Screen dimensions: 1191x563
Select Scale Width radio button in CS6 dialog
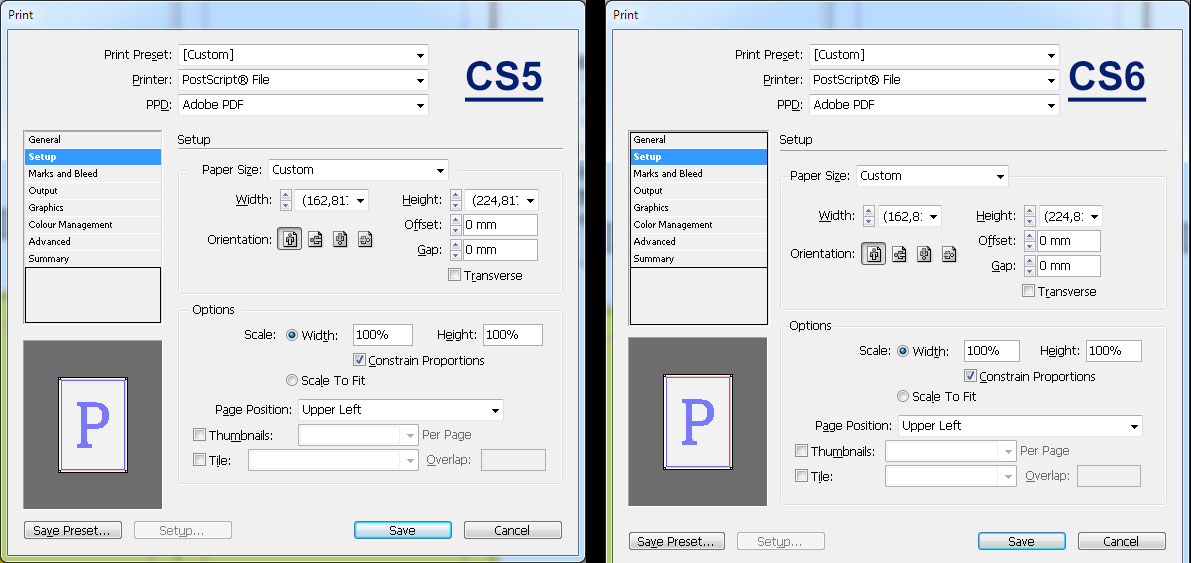[x=902, y=350]
